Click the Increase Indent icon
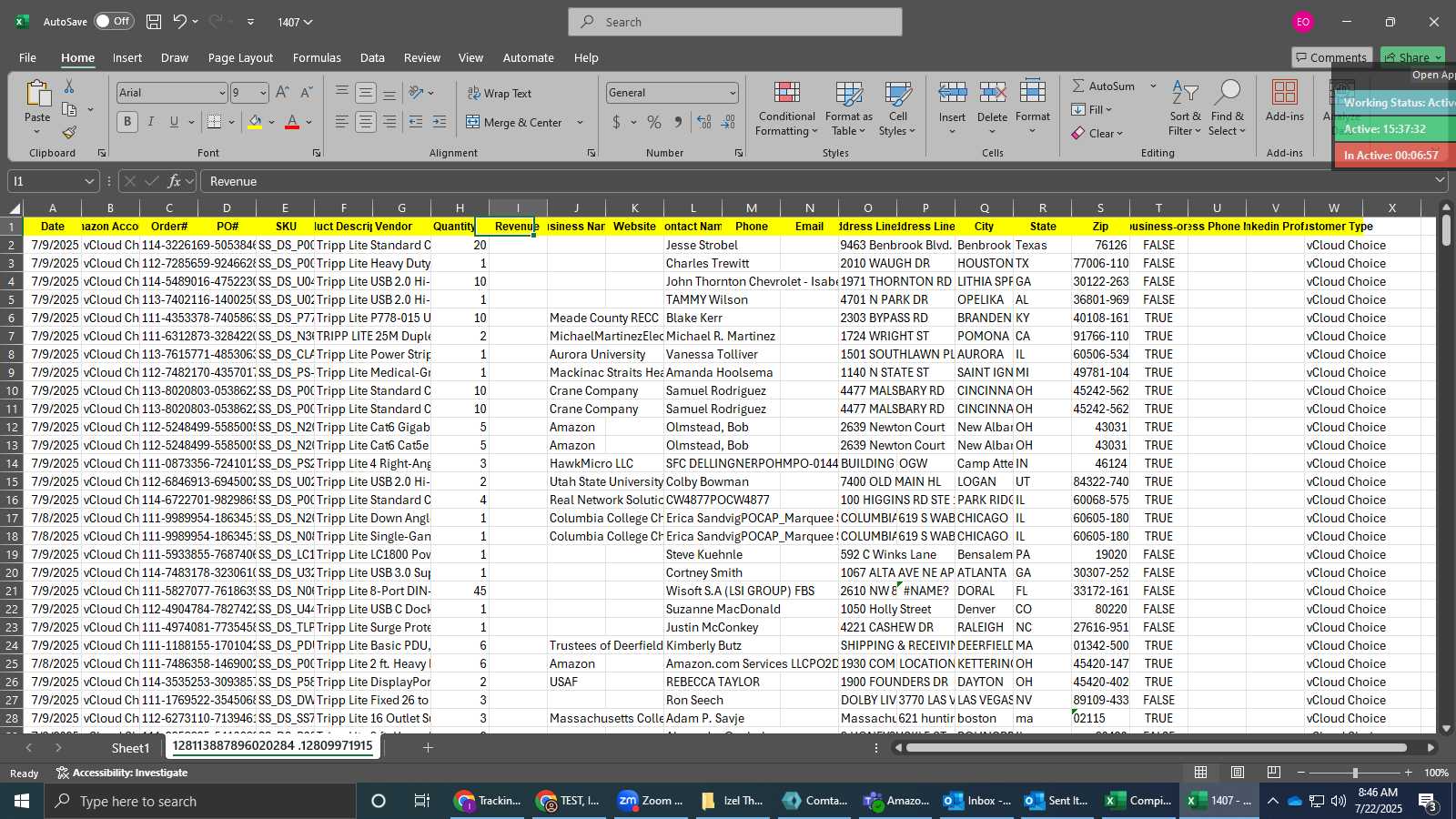 [x=440, y=122]
